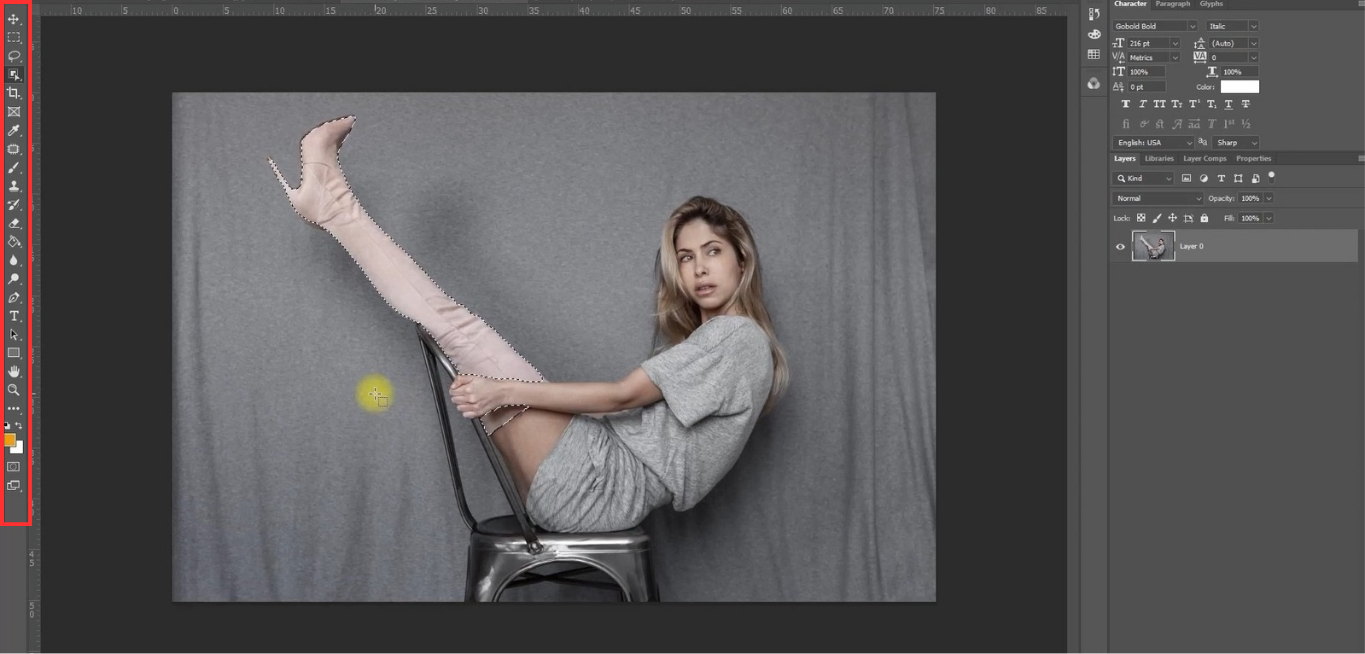Select the Pen tool
Screen dimensions: 1365x654
pyautogui.click(x=14, y=297)
